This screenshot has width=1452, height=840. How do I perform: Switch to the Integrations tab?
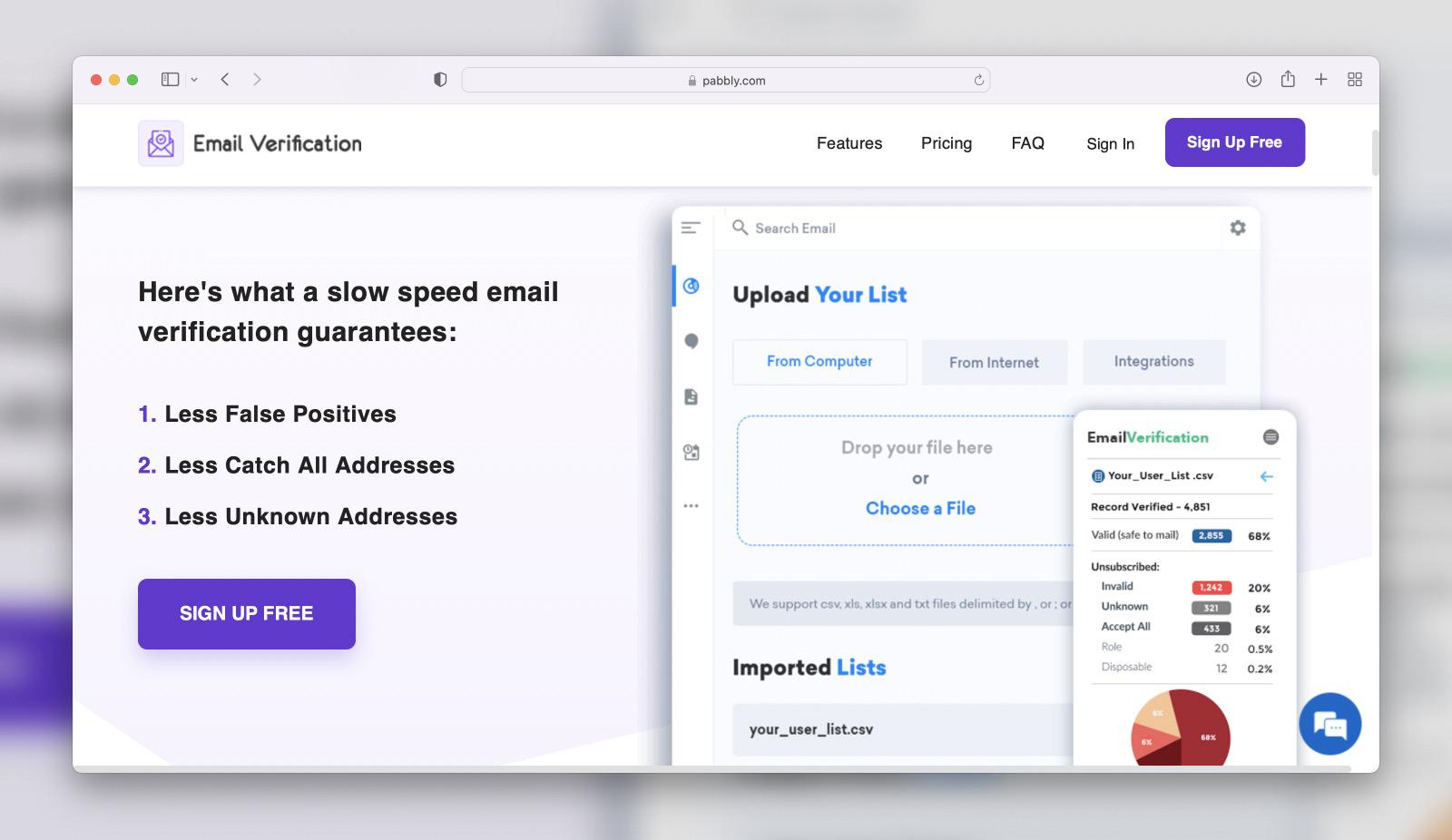tap(1154, 362)
